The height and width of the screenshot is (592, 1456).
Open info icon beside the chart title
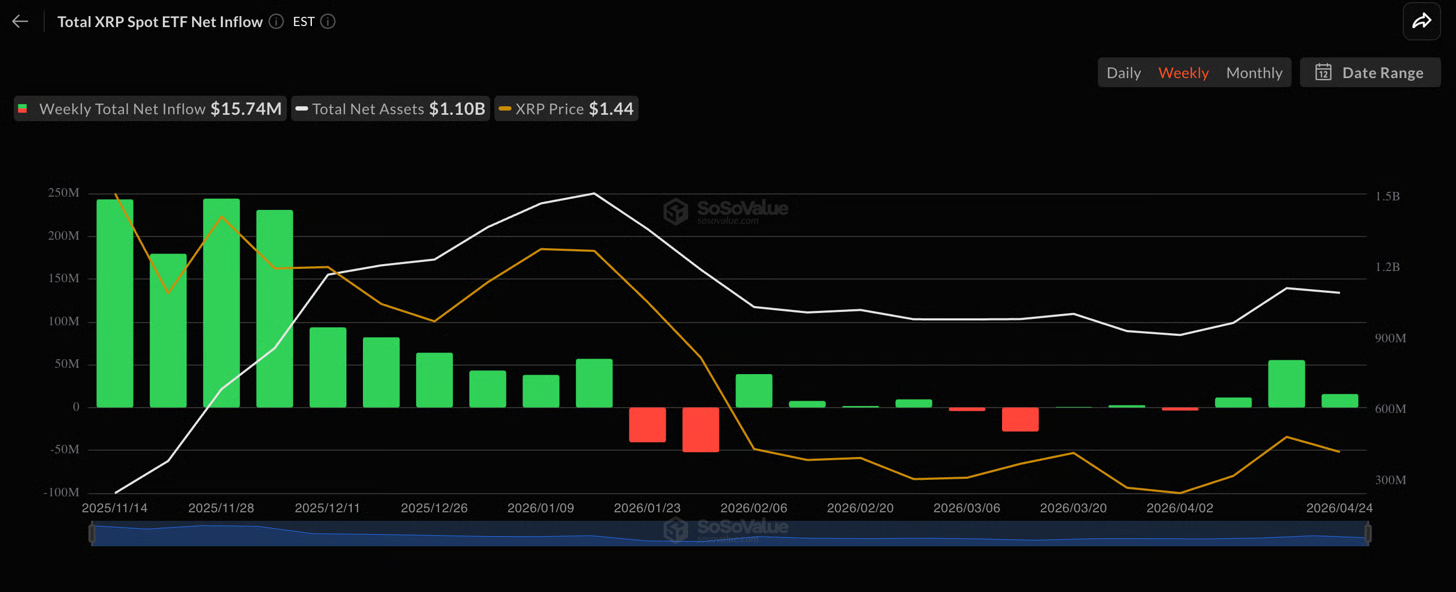(276, 21)
